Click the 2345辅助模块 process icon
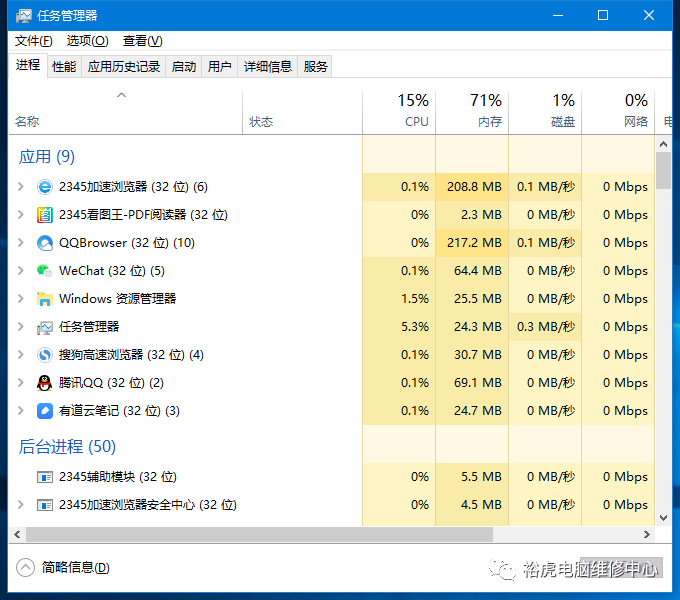This screenshot has height=600, width=680. click(x=45, y=477)
